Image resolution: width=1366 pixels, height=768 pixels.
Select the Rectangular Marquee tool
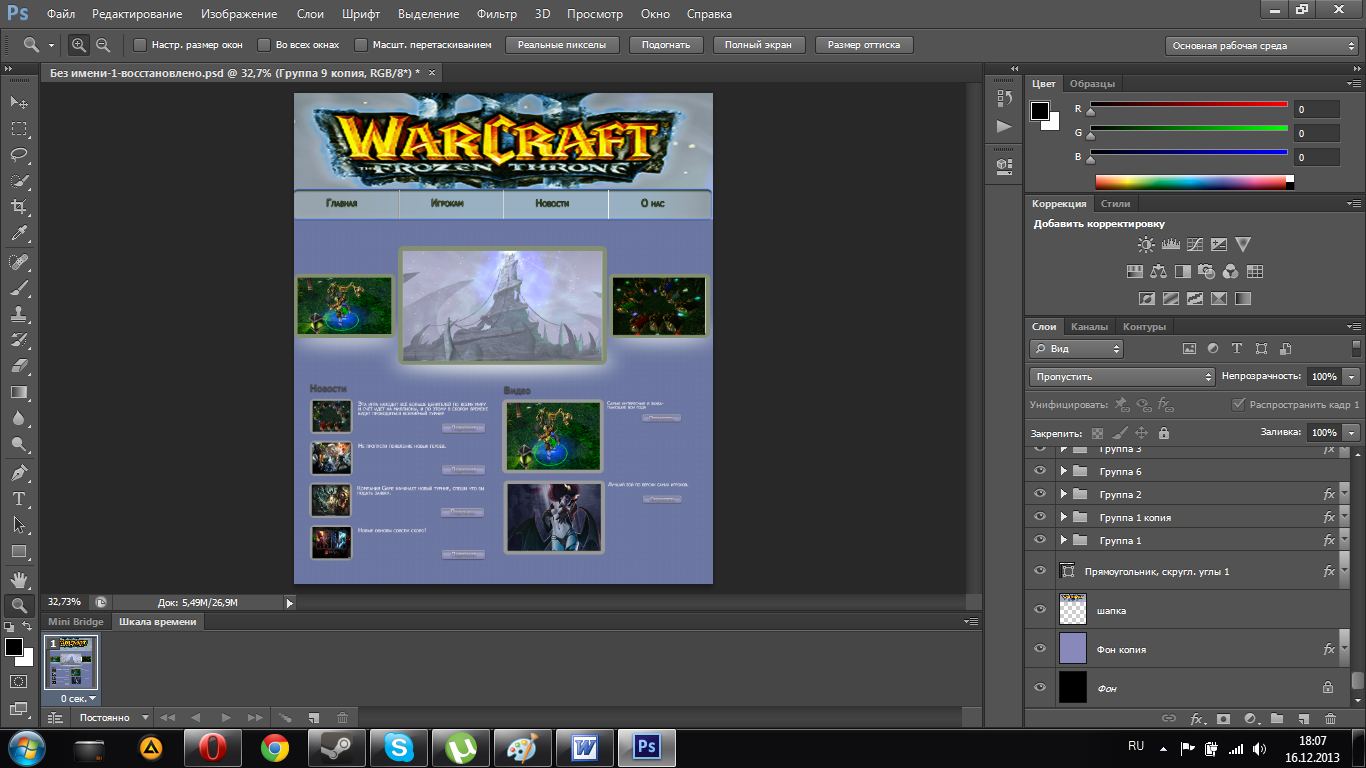point(19,128)
